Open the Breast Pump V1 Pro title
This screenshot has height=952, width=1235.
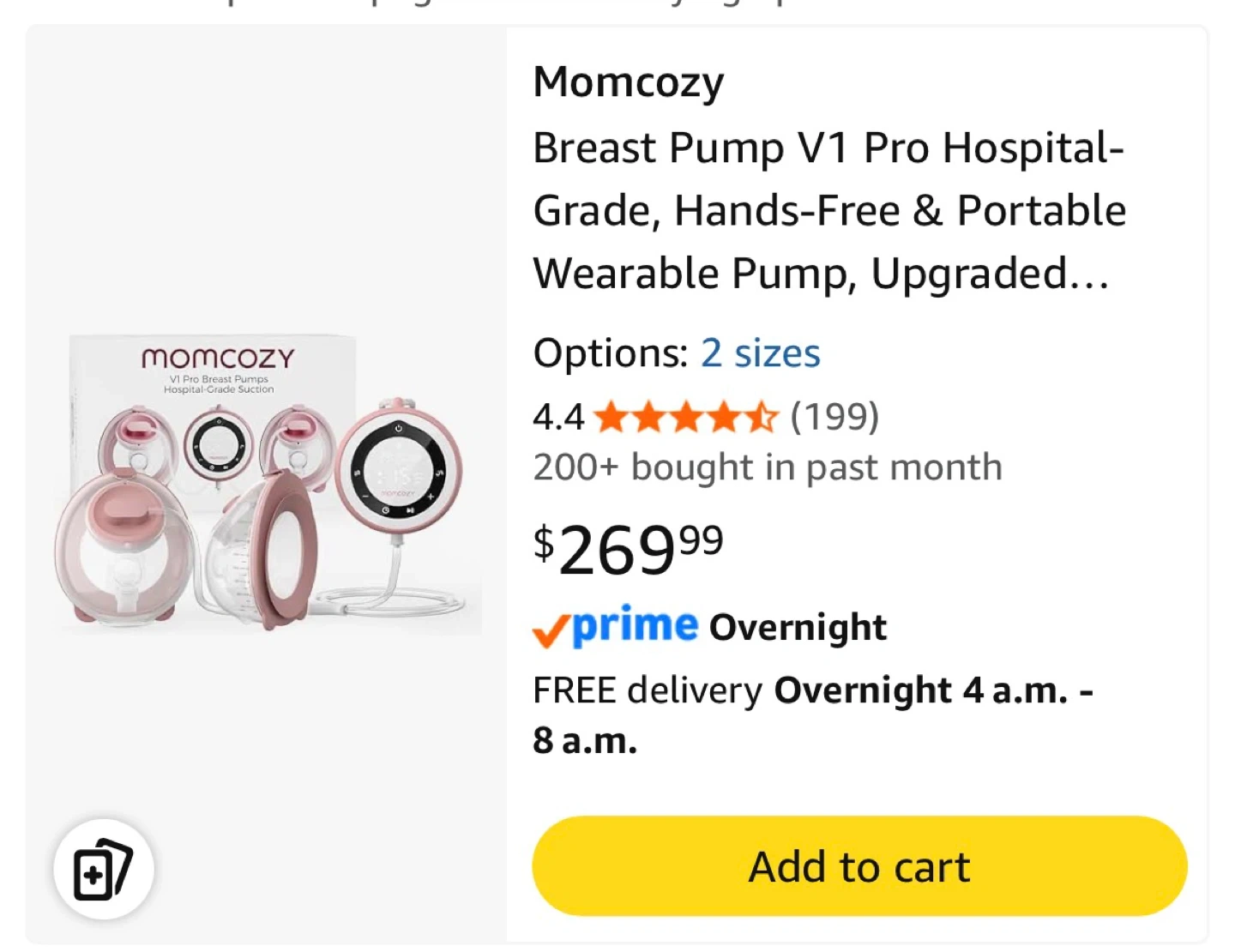coord(828,210)
